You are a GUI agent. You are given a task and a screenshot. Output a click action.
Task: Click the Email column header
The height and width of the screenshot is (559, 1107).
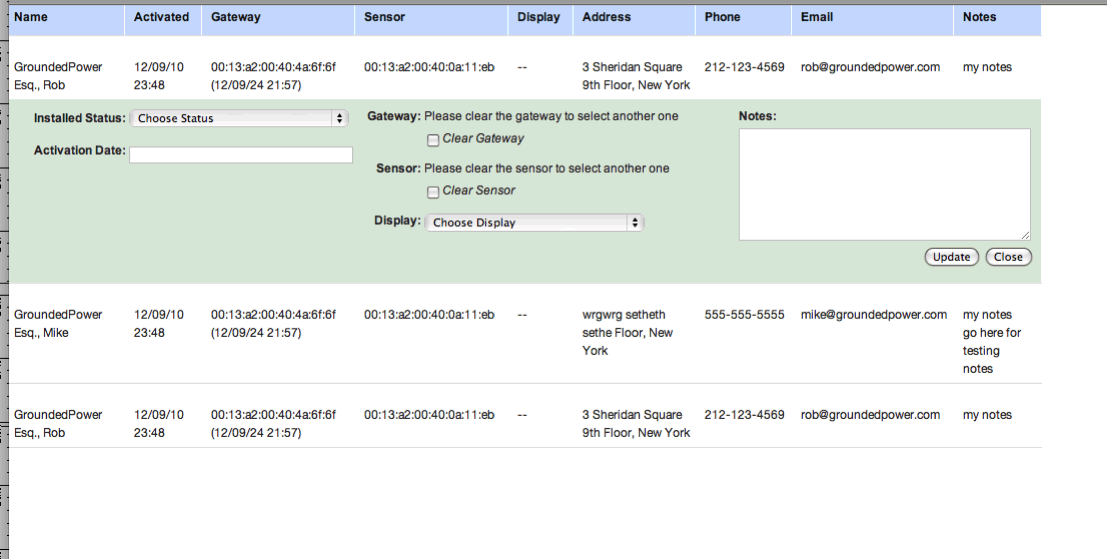[817, 17]
